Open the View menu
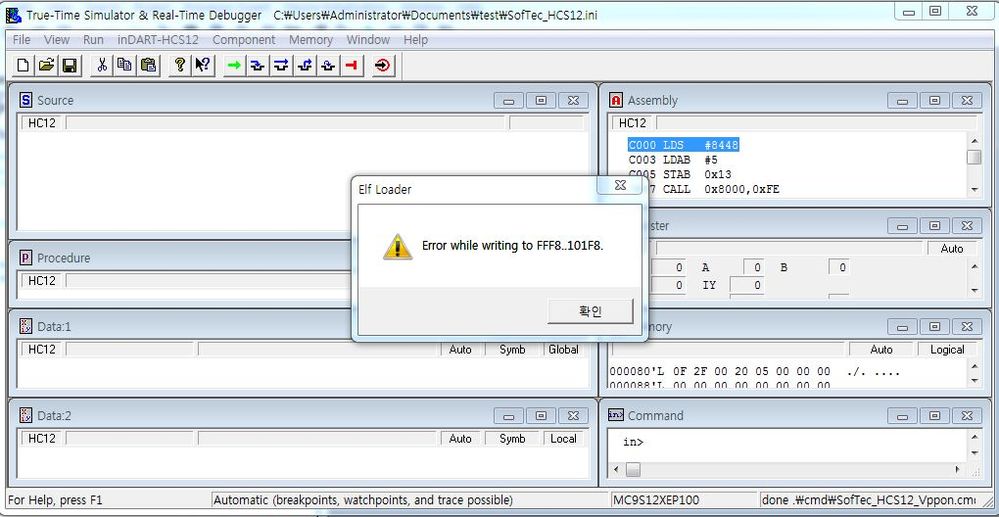 [x=57, y=40]
